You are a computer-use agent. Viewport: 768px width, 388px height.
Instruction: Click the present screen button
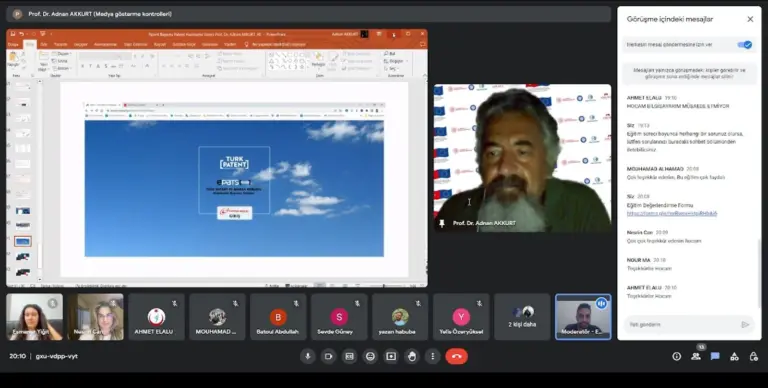point(391,356)
